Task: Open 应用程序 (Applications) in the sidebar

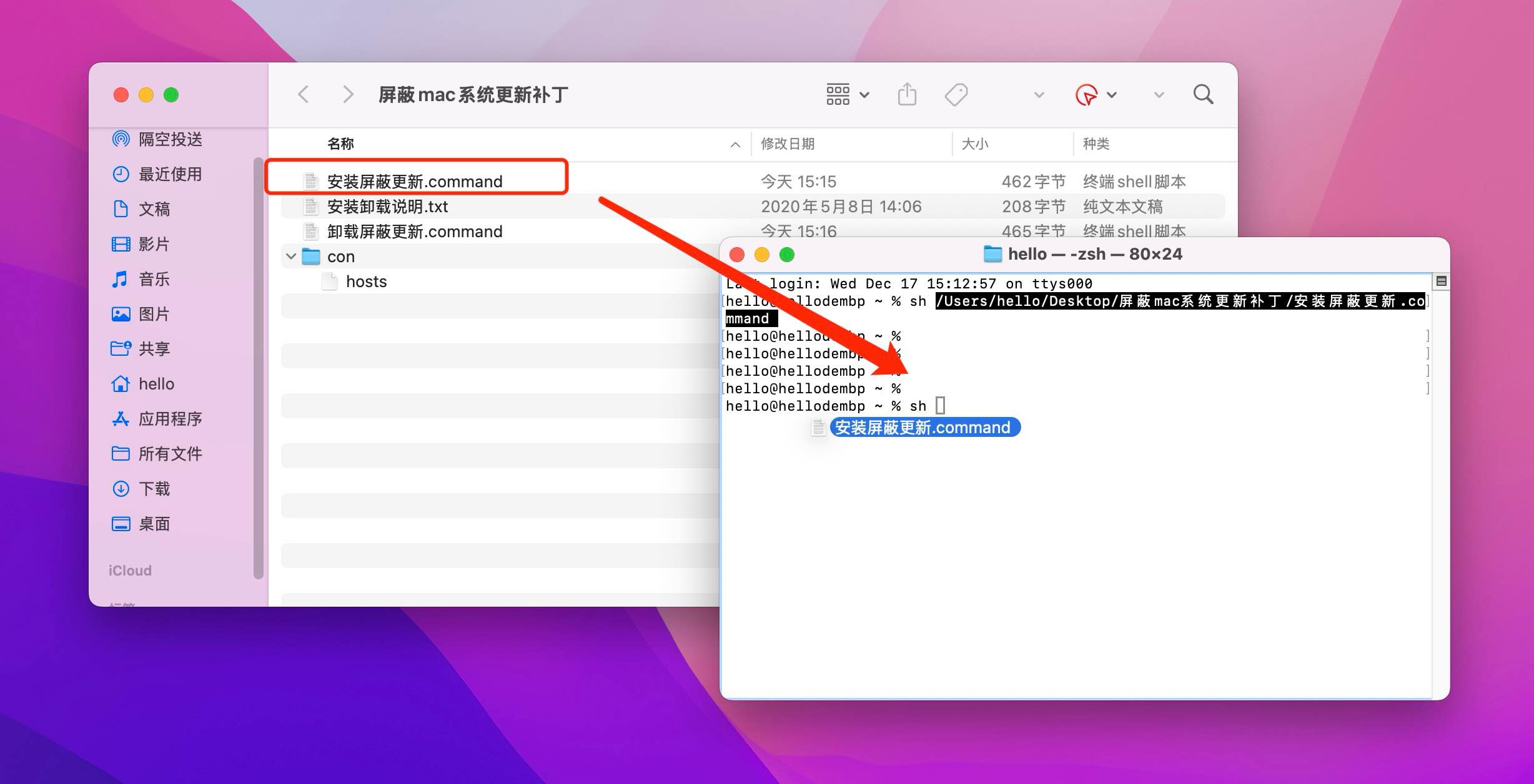Action: [x=170, y=419]
